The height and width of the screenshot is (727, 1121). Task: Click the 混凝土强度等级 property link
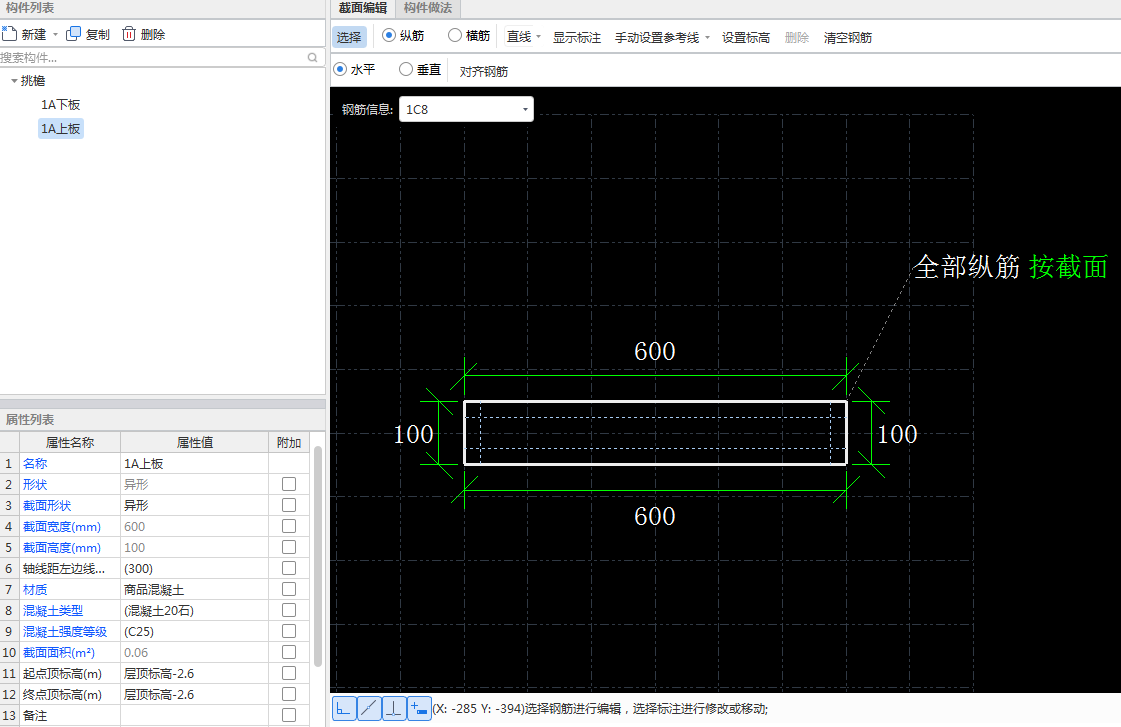[x=65, y=632]
